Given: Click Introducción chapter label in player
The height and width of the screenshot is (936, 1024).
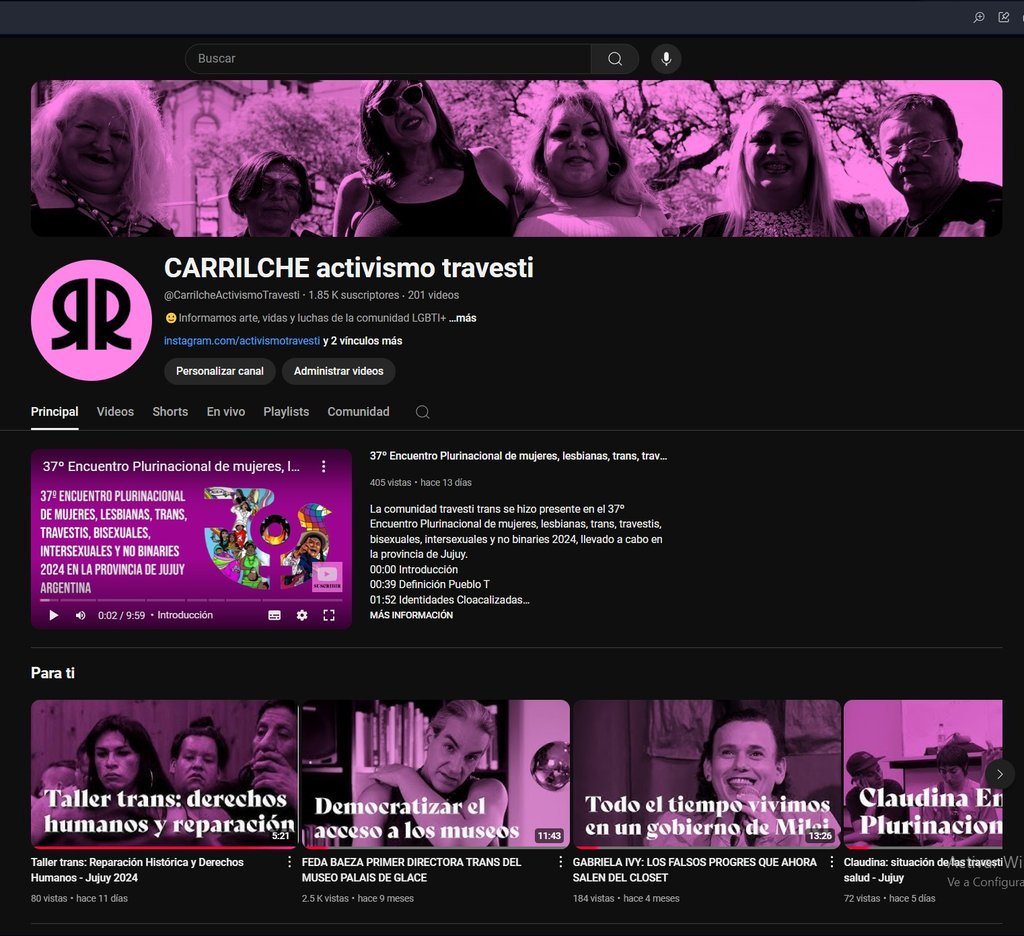Looking at the screenshot, I should coord(185,615).
